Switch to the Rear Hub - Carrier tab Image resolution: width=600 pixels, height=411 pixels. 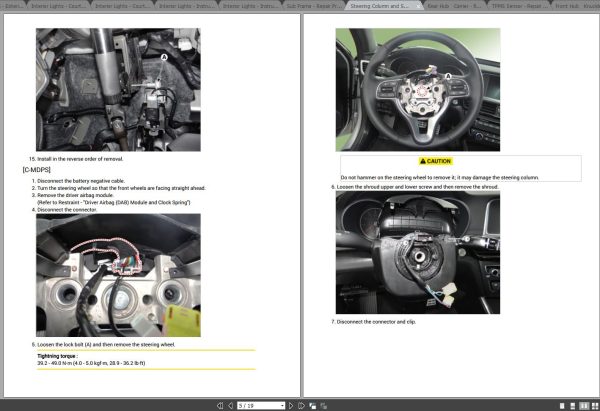[x=455, y=6]
